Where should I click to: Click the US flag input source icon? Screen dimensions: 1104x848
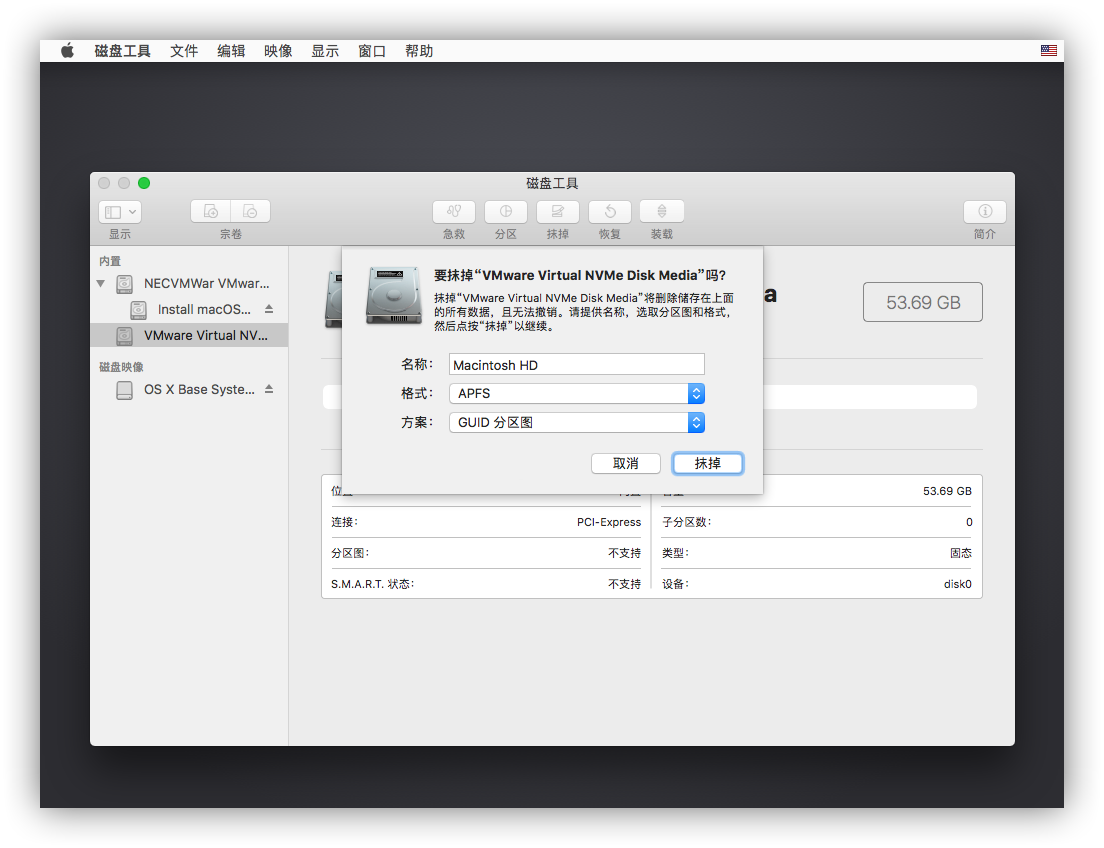(1048, 51)
